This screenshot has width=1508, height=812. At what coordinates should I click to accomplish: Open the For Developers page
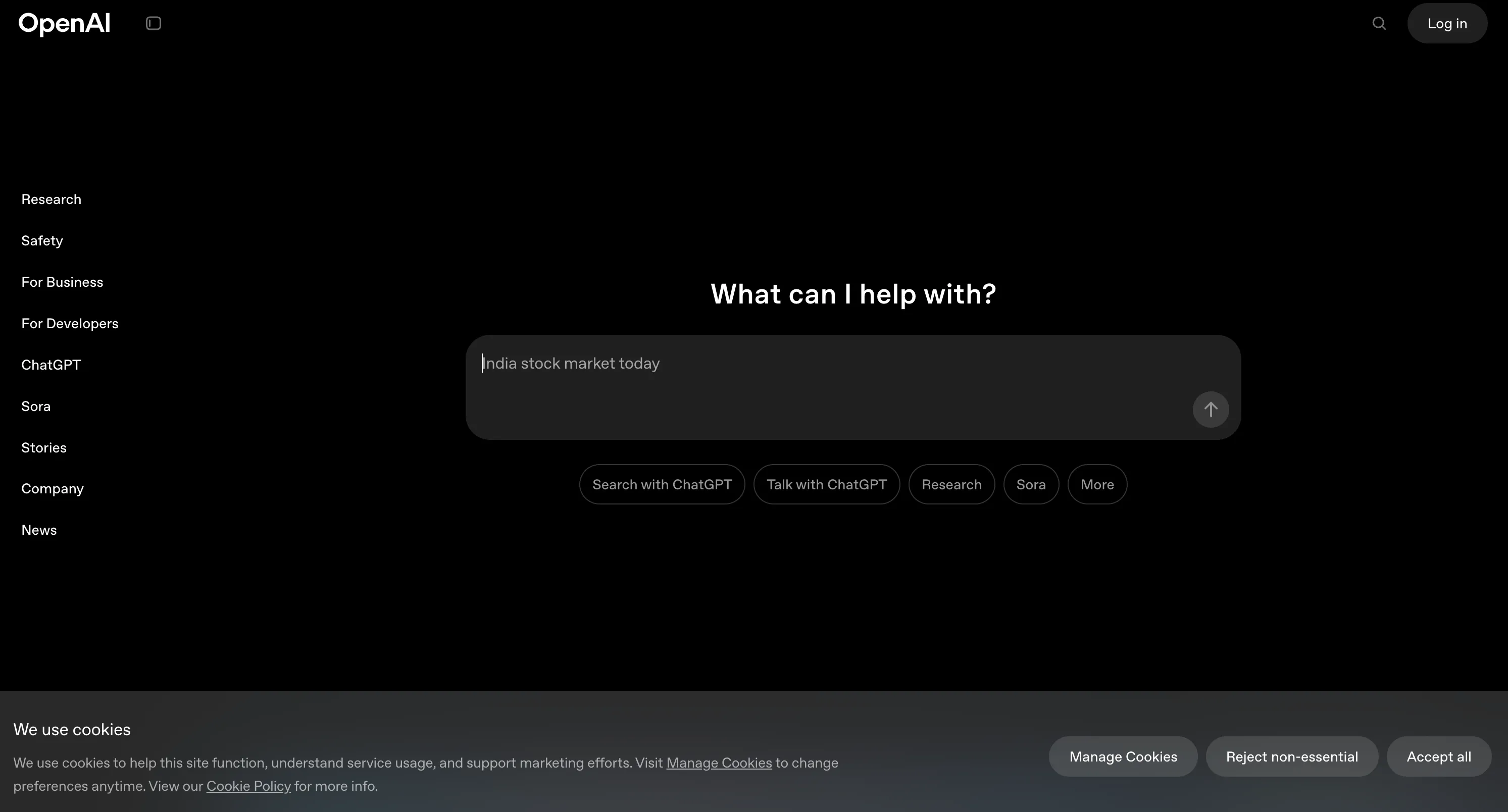[x=70, y=323]
